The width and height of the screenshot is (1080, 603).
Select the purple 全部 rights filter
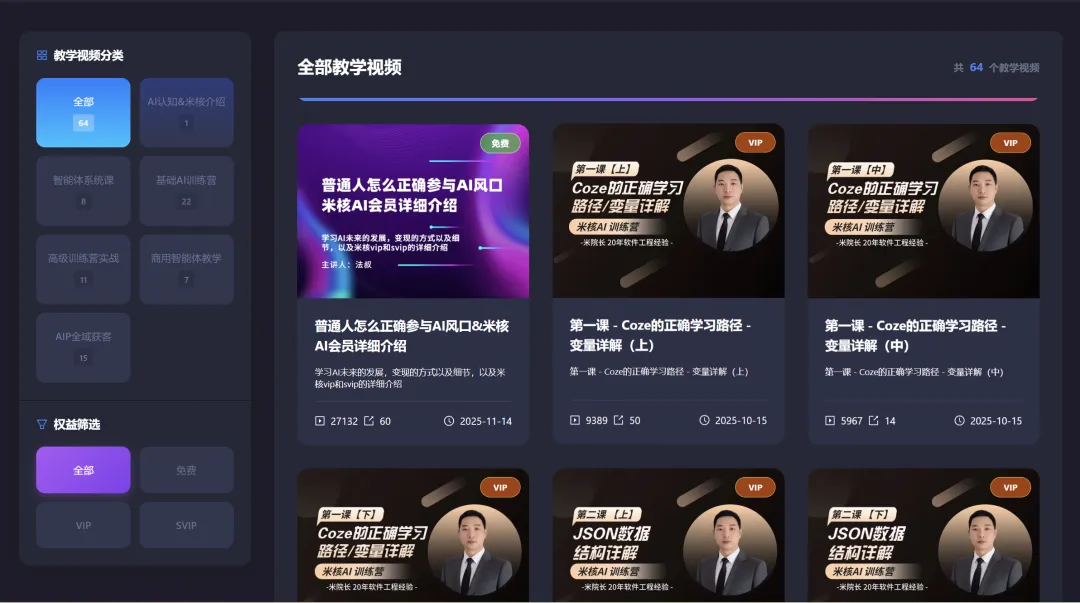[x=83, y=470]
